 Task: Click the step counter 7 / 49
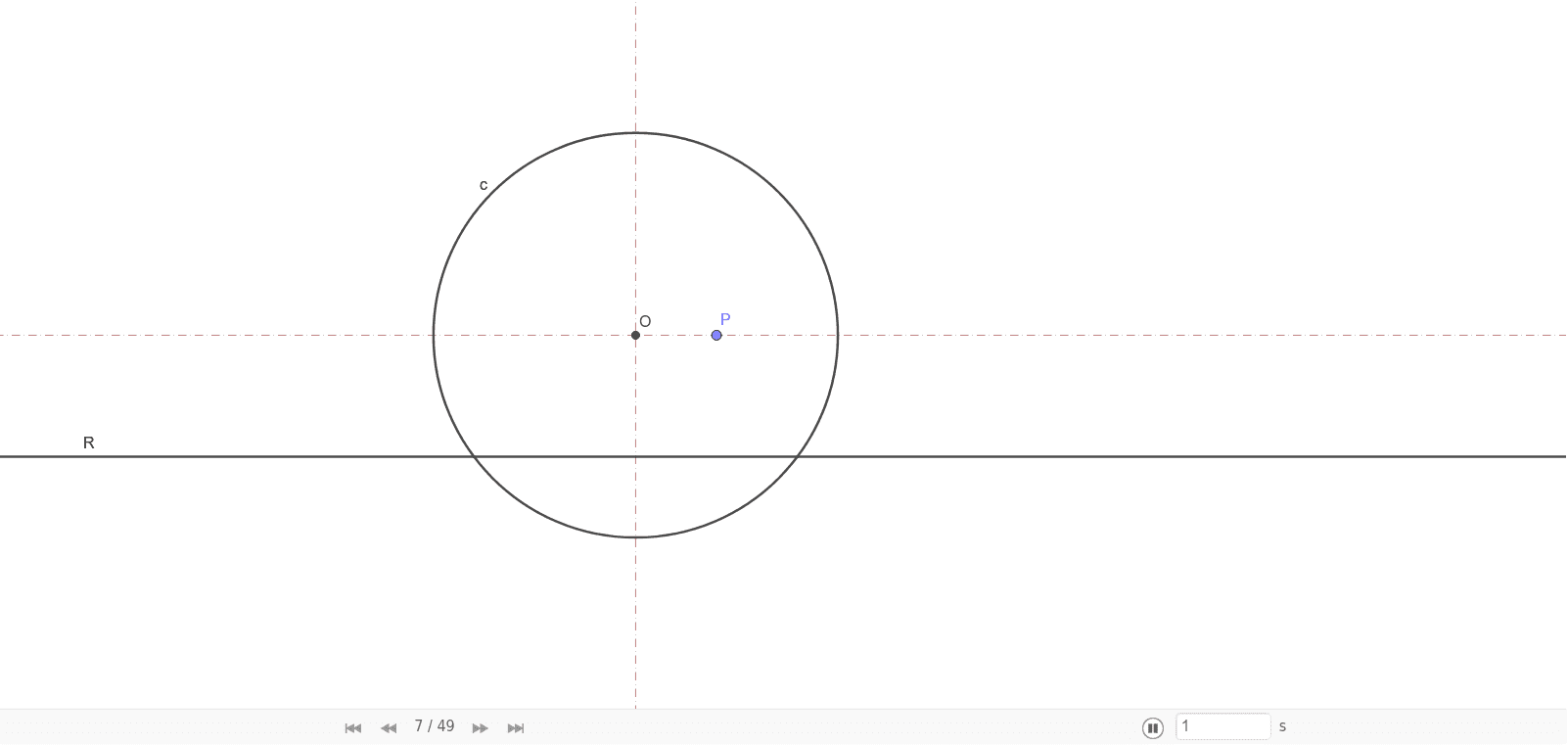(x=435, y=726)
